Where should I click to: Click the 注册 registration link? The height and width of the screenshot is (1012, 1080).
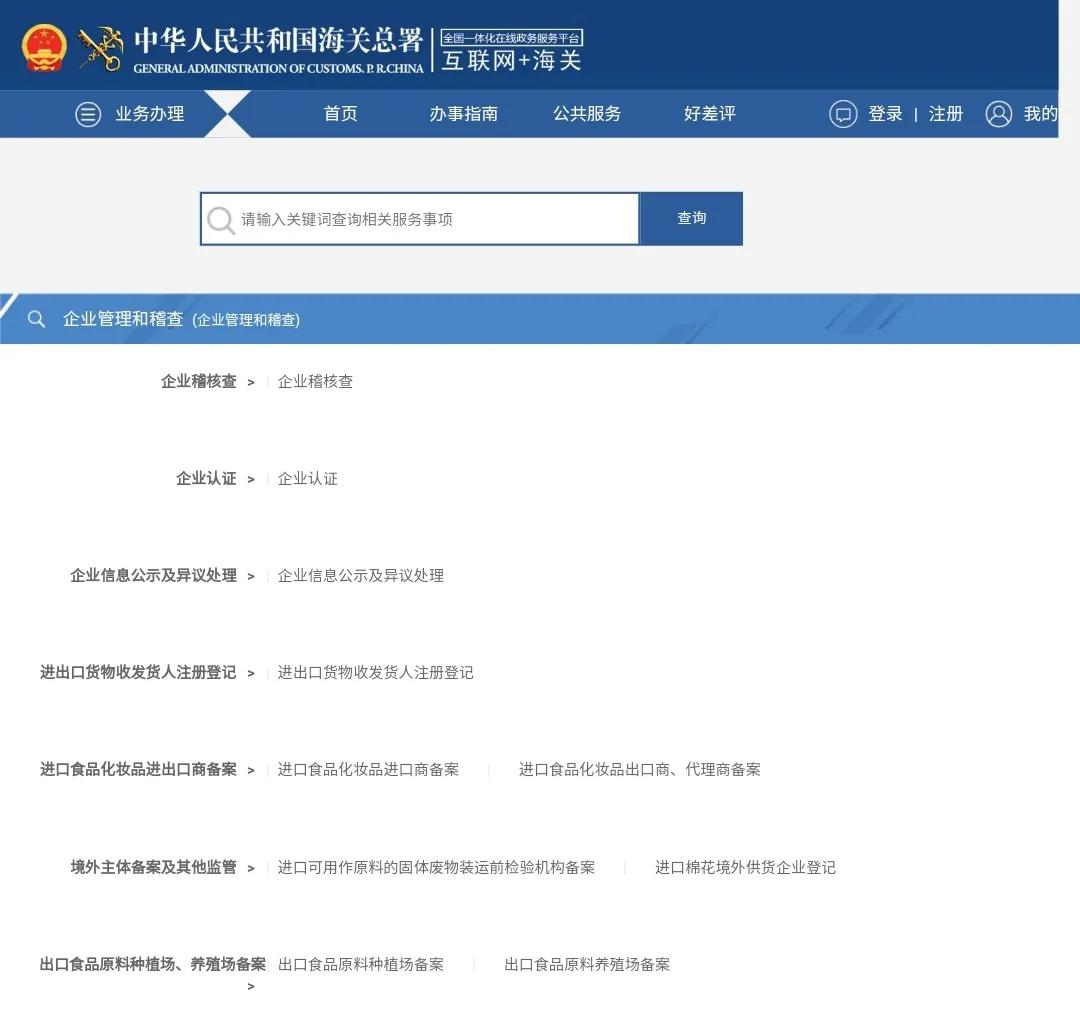click(946, 114)
